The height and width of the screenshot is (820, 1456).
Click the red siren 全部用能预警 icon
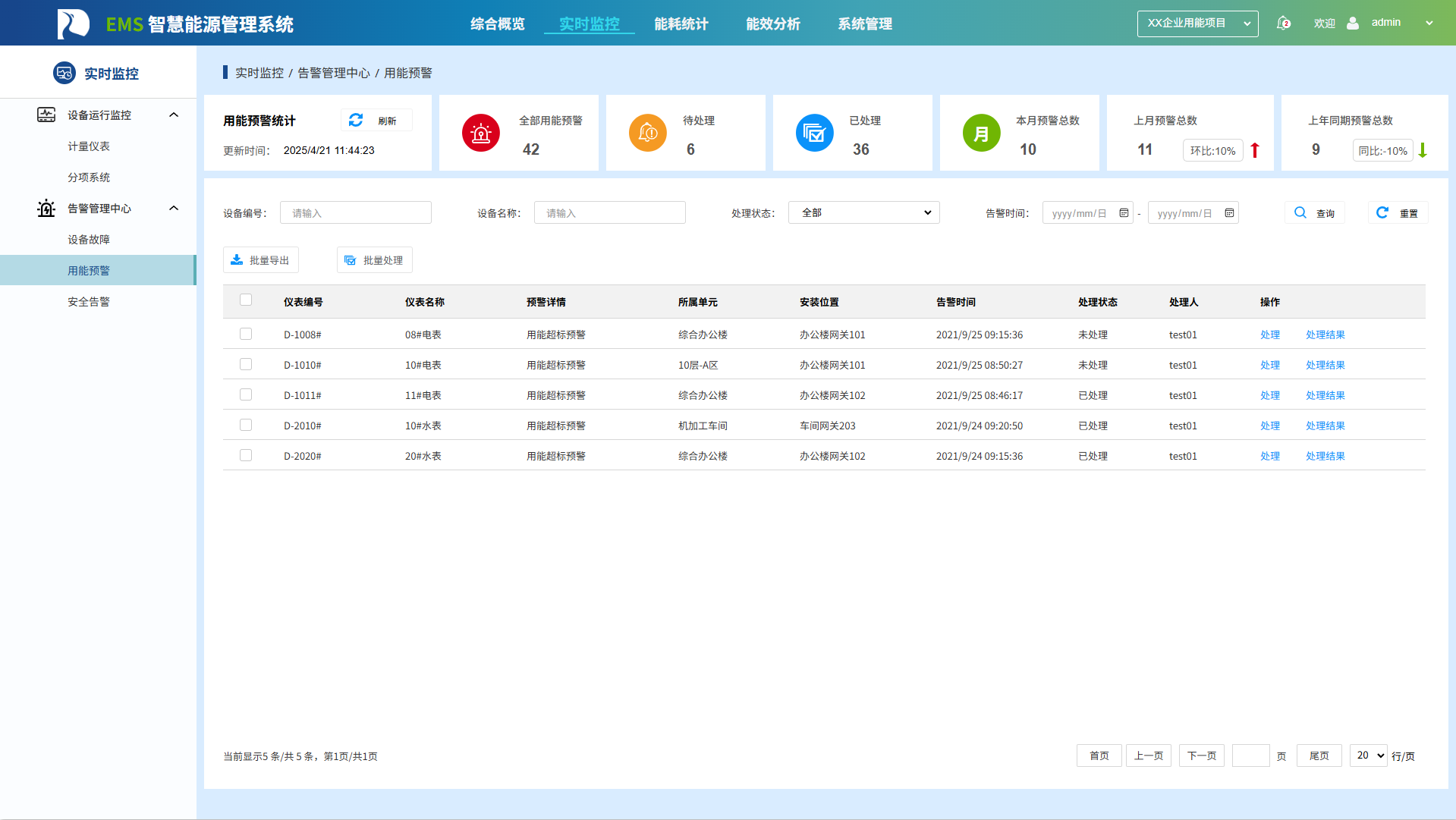point(481,133)
